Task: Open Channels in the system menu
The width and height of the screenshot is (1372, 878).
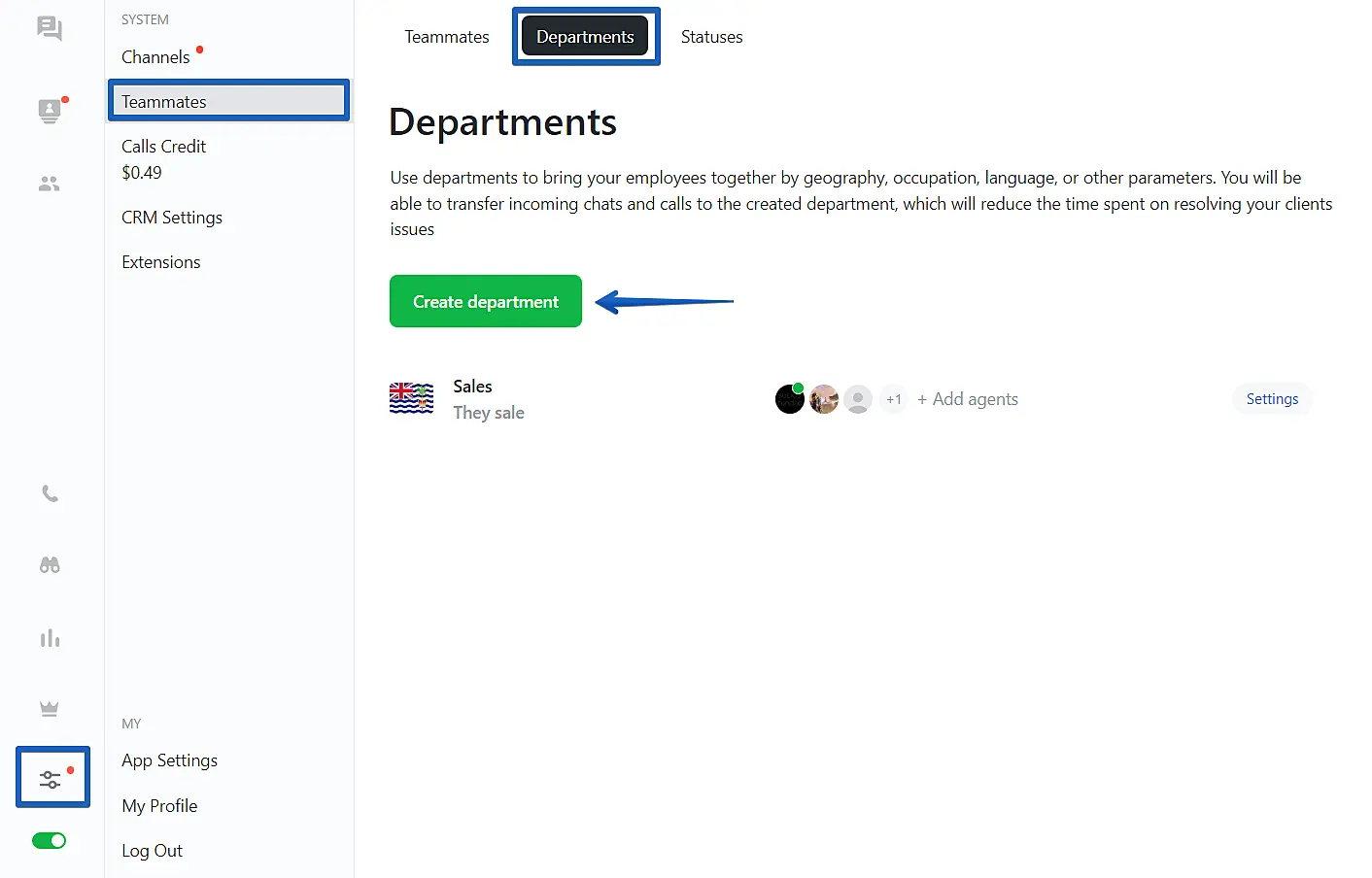Action: [x=155, y=57]
